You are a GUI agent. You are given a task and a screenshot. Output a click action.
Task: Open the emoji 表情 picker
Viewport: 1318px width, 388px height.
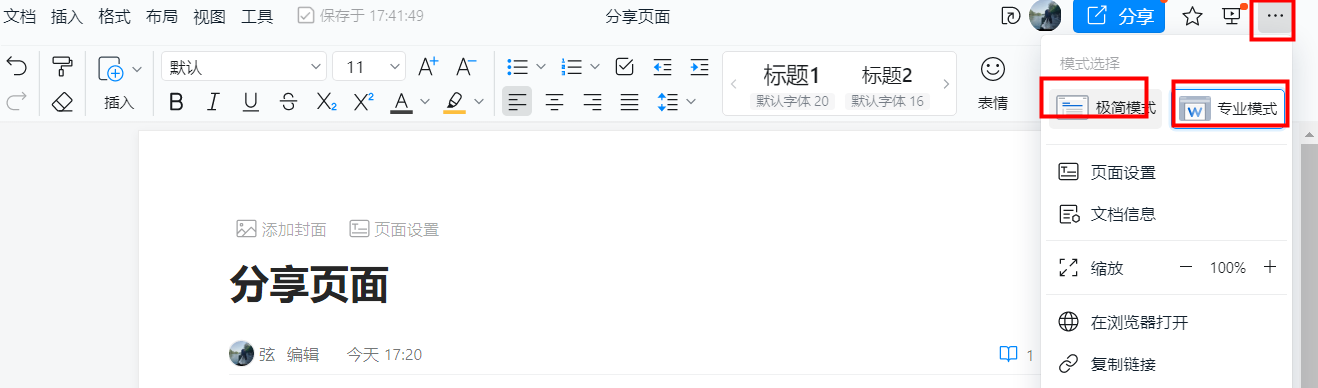click(992, 82)
